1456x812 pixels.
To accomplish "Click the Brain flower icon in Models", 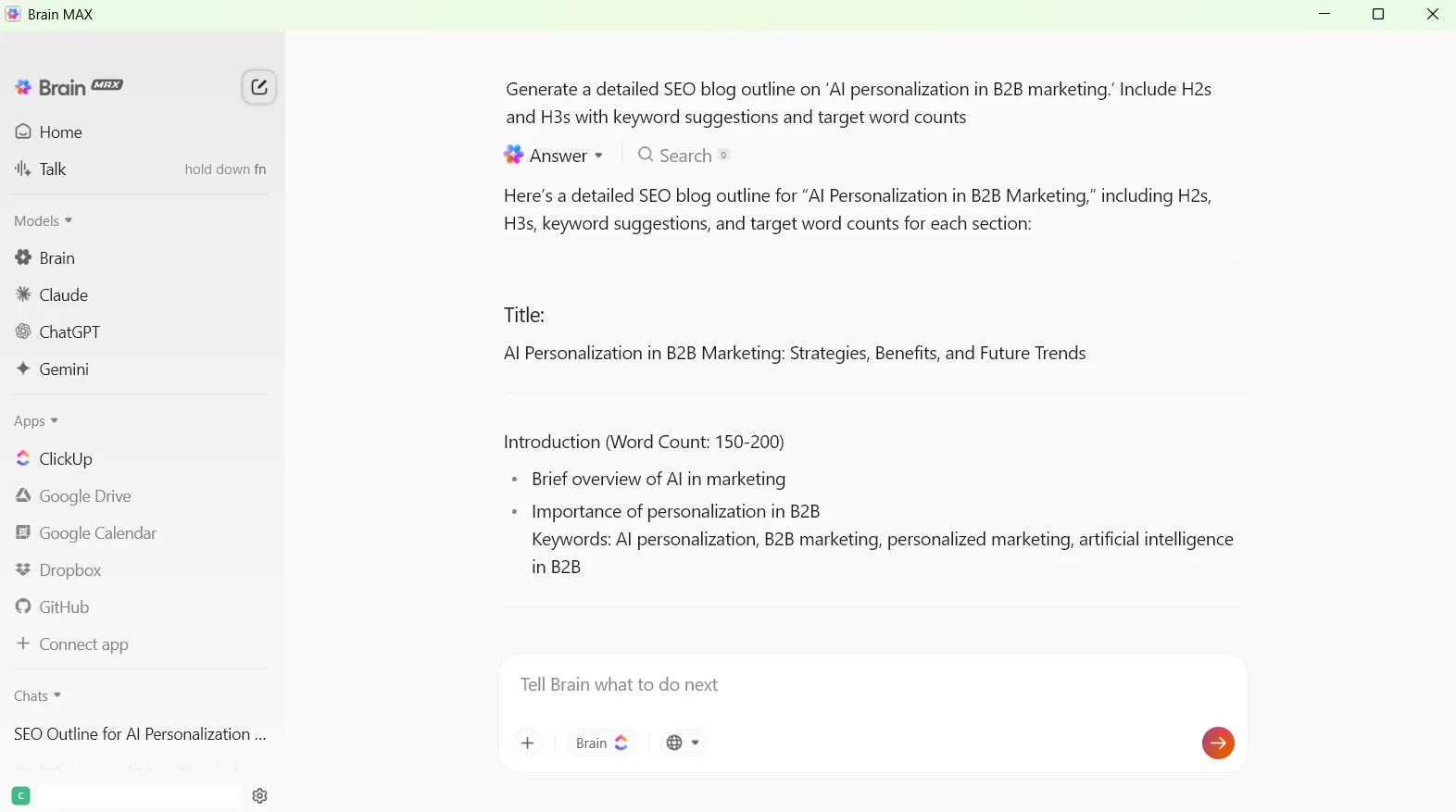I will [x=23, y=257].
